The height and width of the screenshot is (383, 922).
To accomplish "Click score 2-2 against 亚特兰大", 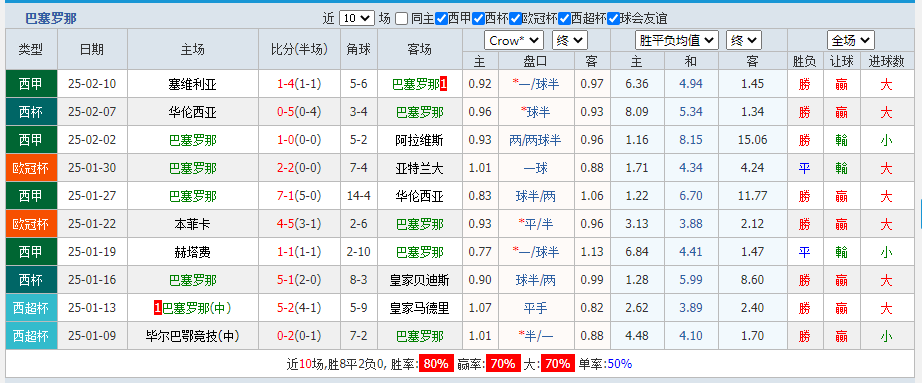I will click(286, 168).
